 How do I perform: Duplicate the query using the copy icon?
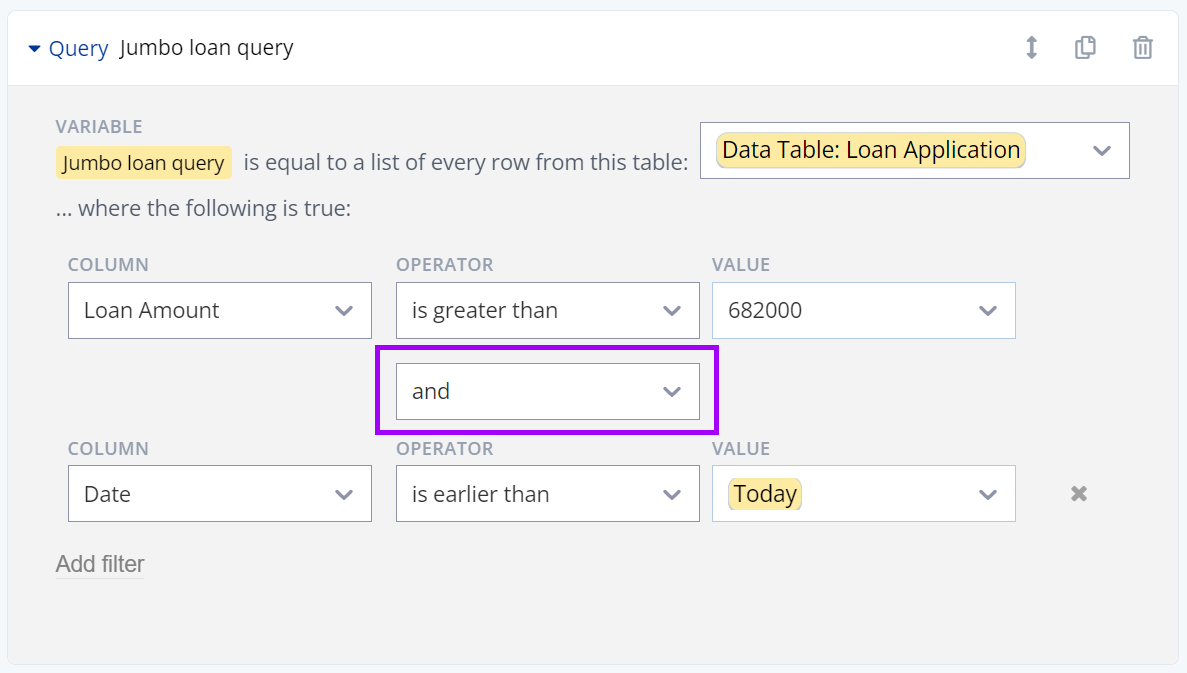pyautogui.click(x=1086, y=47)
